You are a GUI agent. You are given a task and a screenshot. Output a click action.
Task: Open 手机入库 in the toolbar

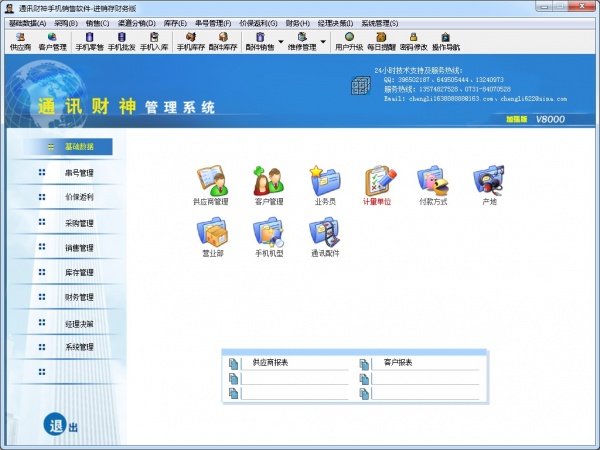pyautogui.click(x=154, y=41)
